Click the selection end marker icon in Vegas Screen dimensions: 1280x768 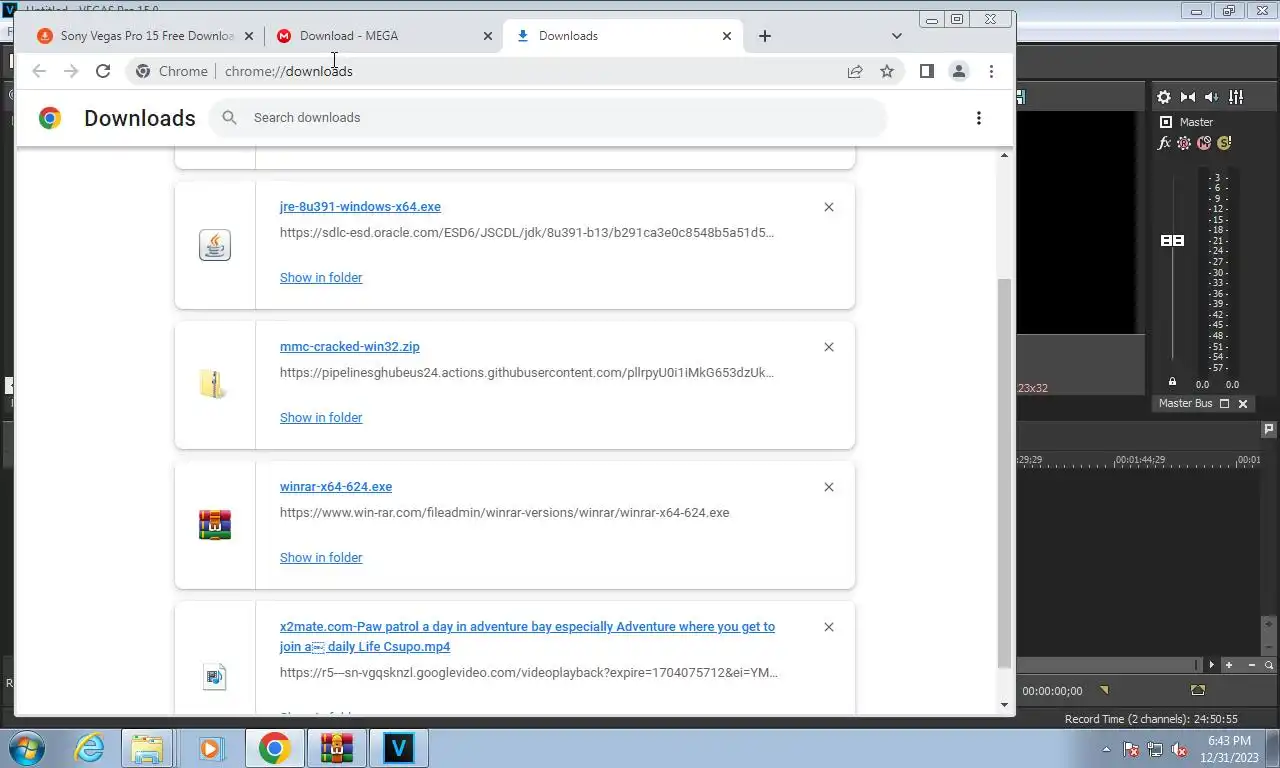click(x=1198, y=690)
